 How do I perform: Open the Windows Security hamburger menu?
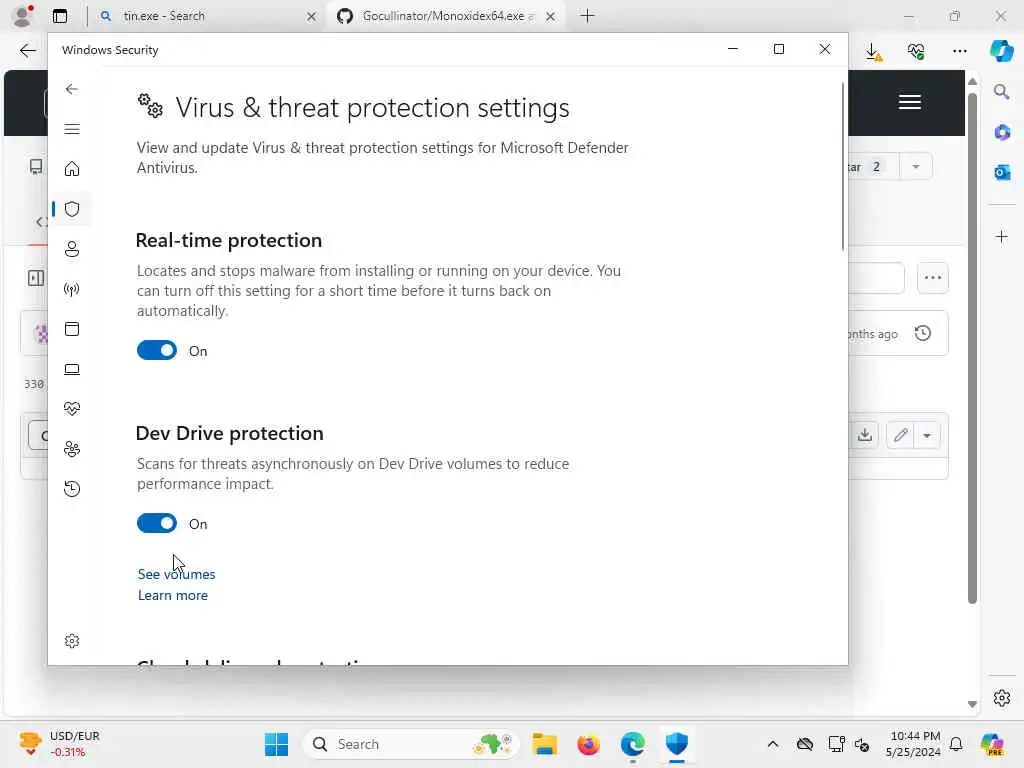click(x=72, y=129)
